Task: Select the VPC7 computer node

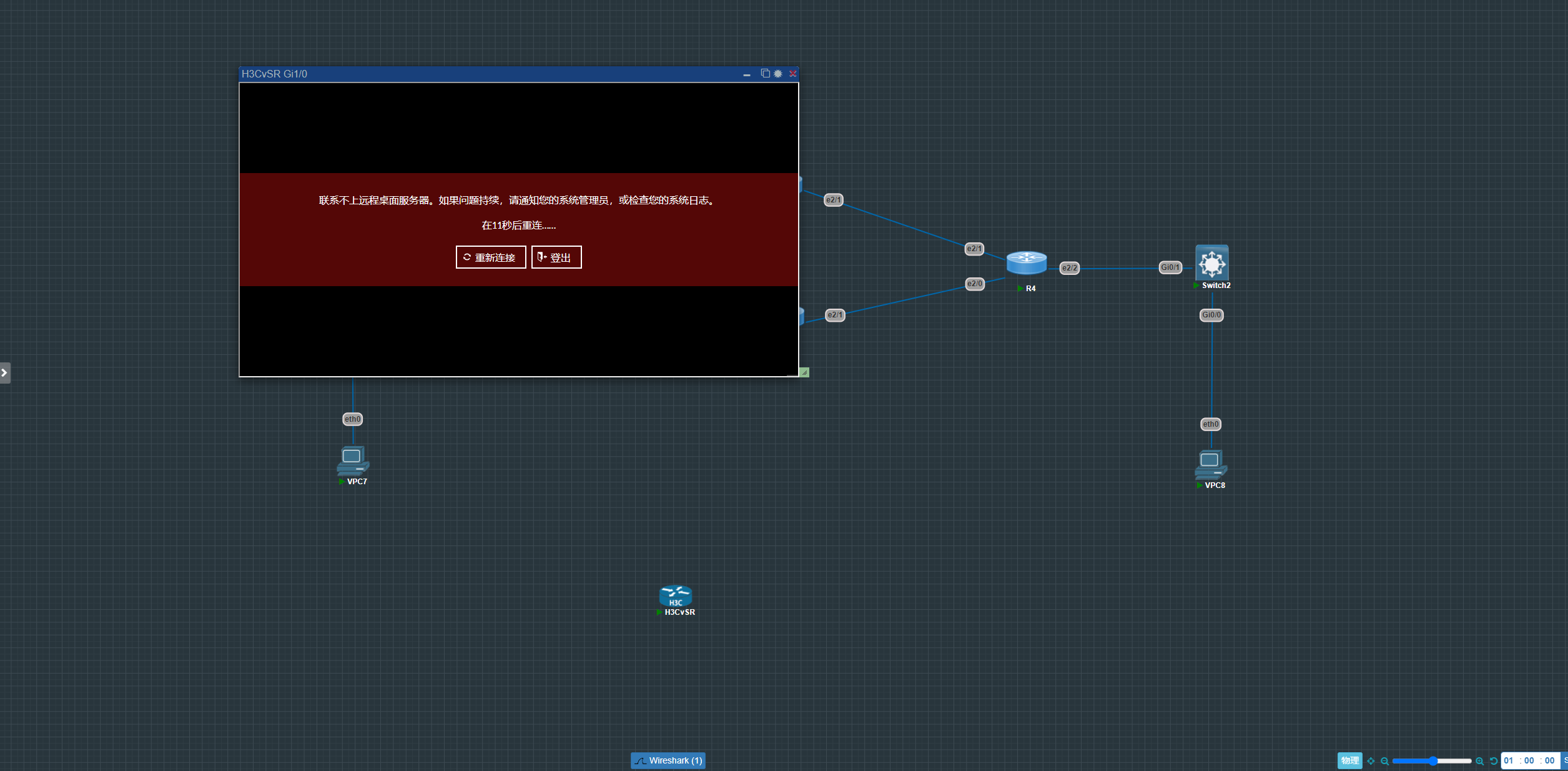Action: pos(353,462)
